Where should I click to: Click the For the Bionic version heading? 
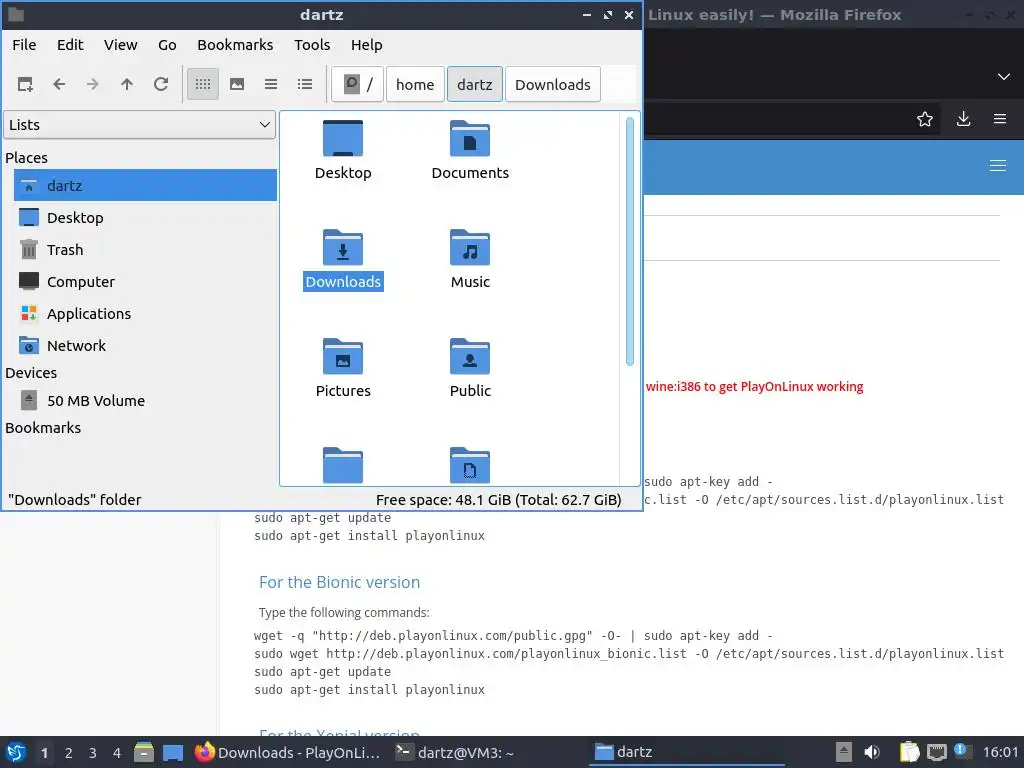340,582
